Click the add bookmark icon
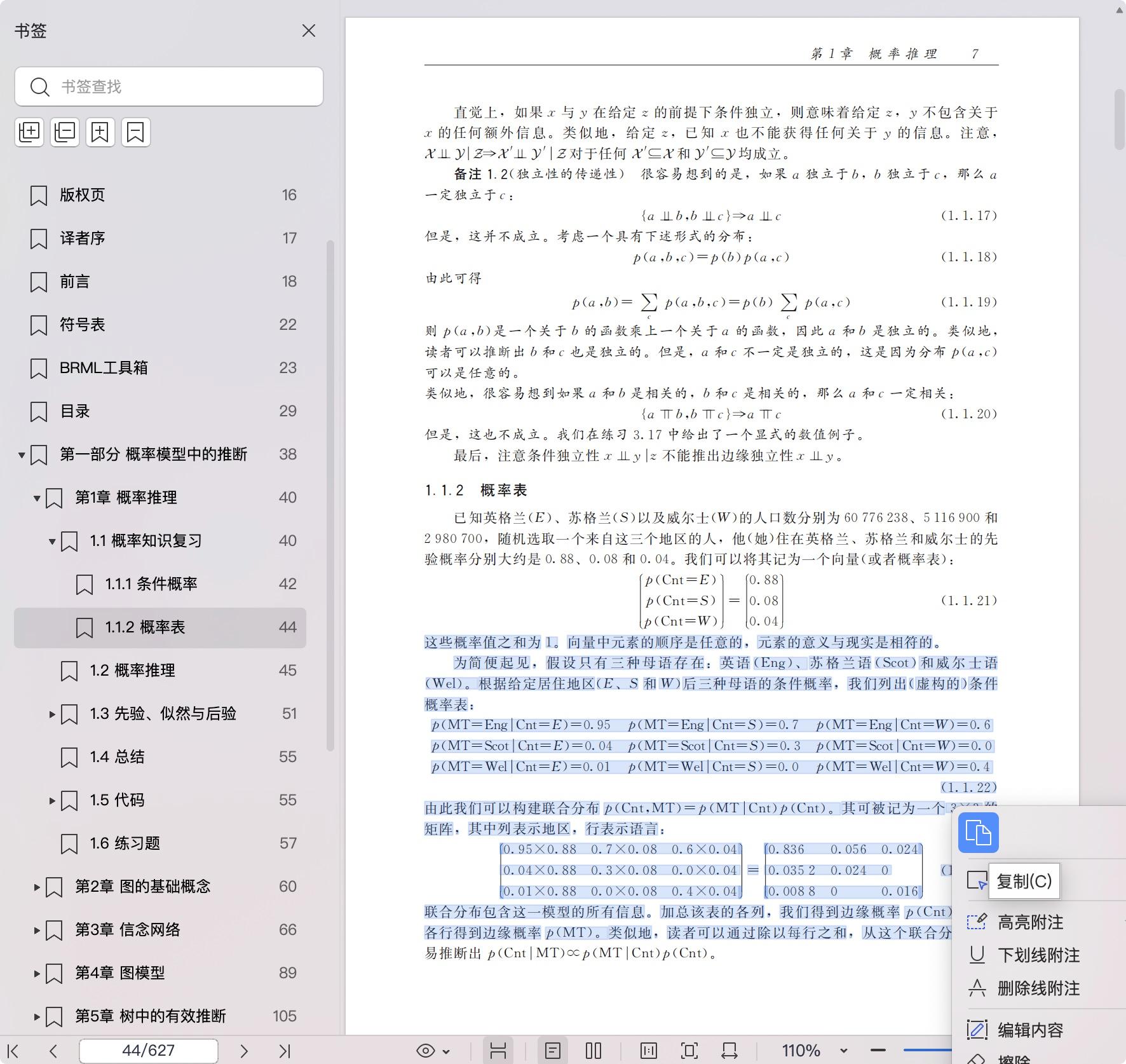Screen dimensions: 1126x1064 point(100,132)
